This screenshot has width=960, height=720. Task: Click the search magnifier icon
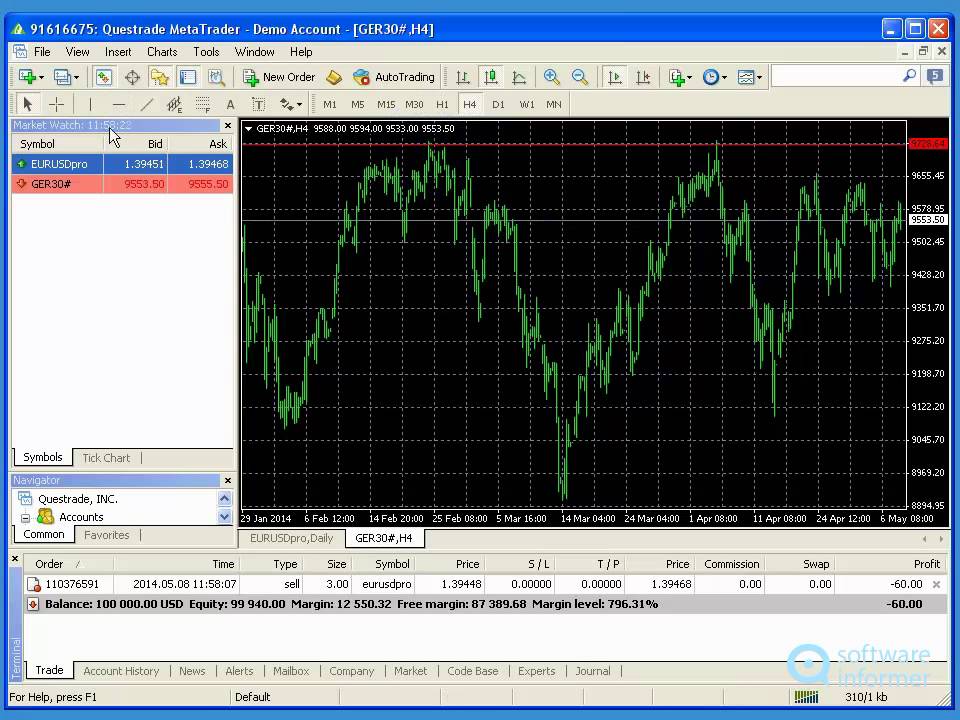point(909,76)
